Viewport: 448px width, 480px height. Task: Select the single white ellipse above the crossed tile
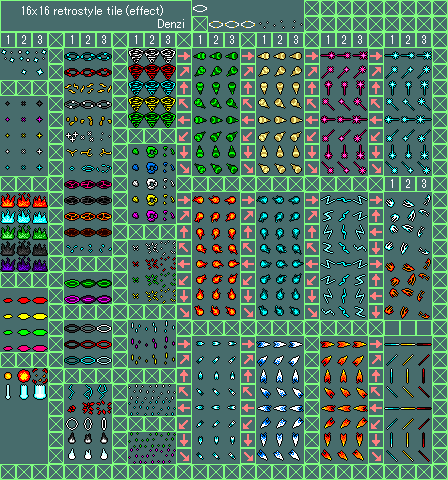[200, 8]
